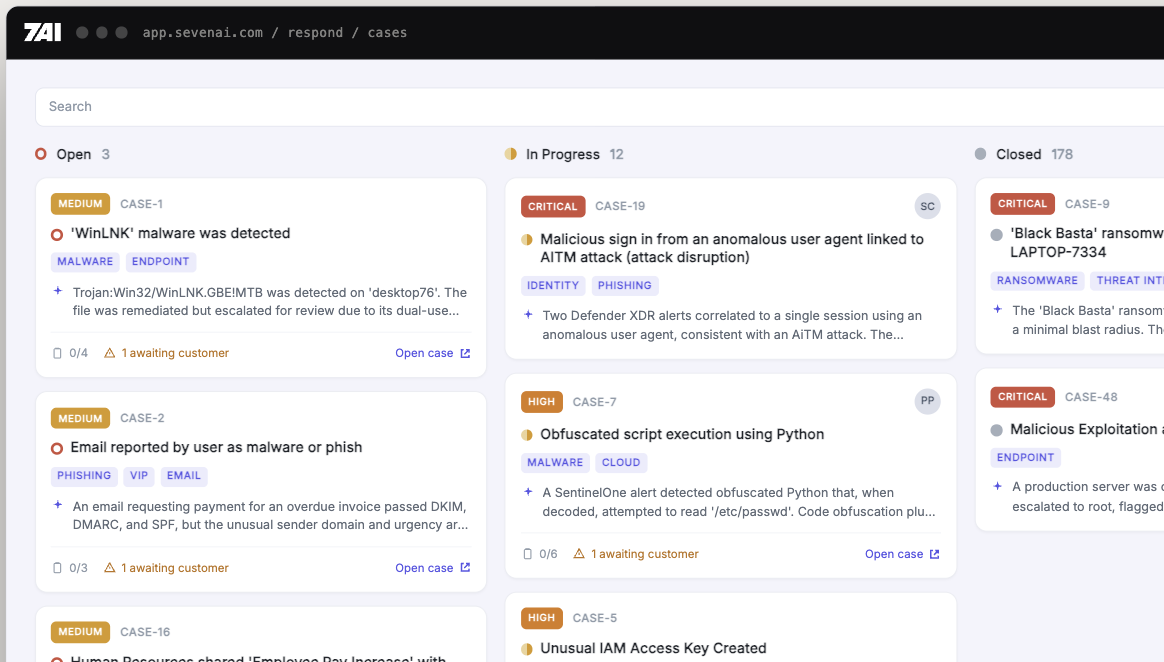Open "Email reported by user as malware or phish"
1164x662 pixels.
point(216,448)
